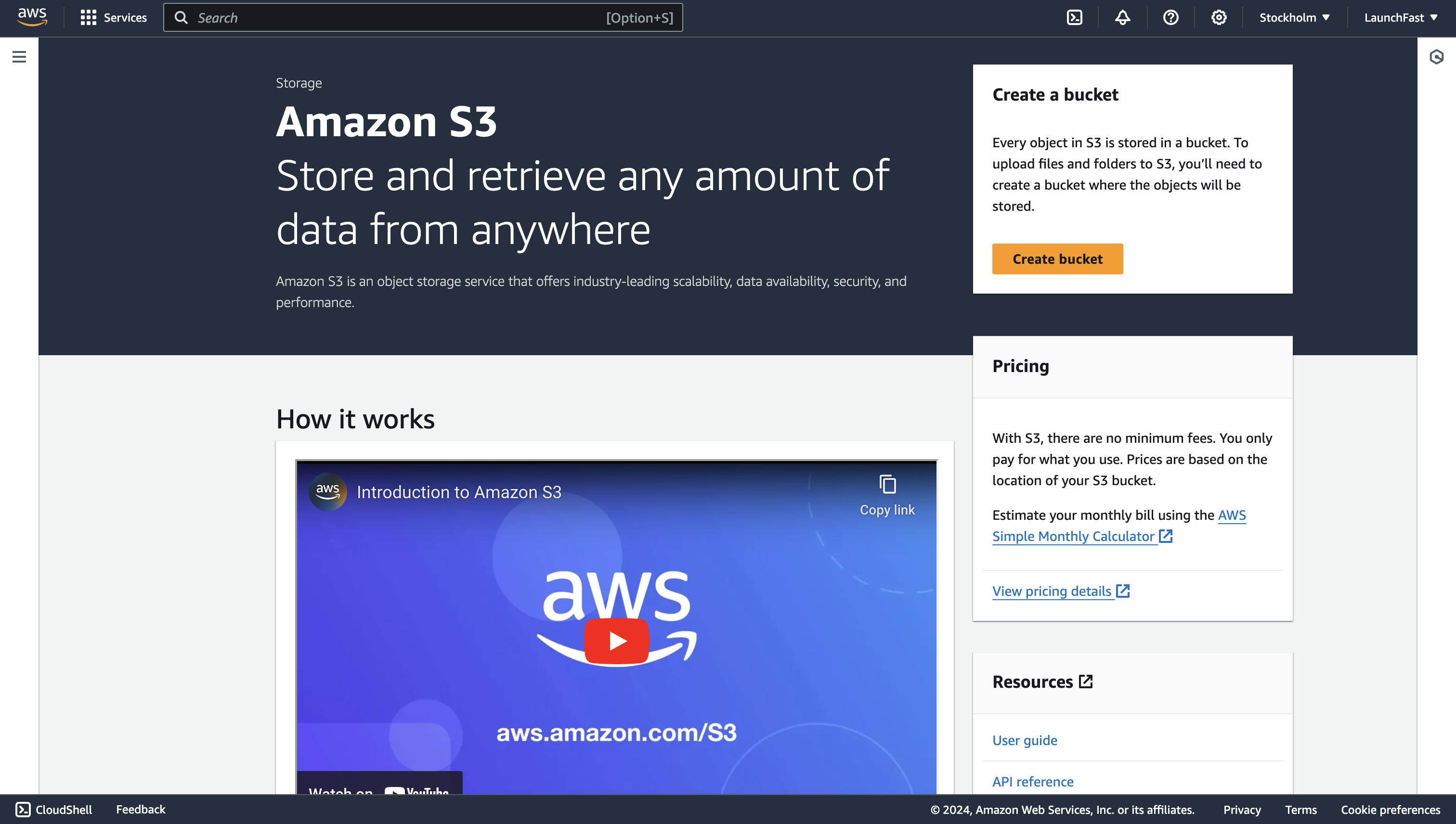Click the AWS logo home icon
The image size is (1456, 824).
32,17
